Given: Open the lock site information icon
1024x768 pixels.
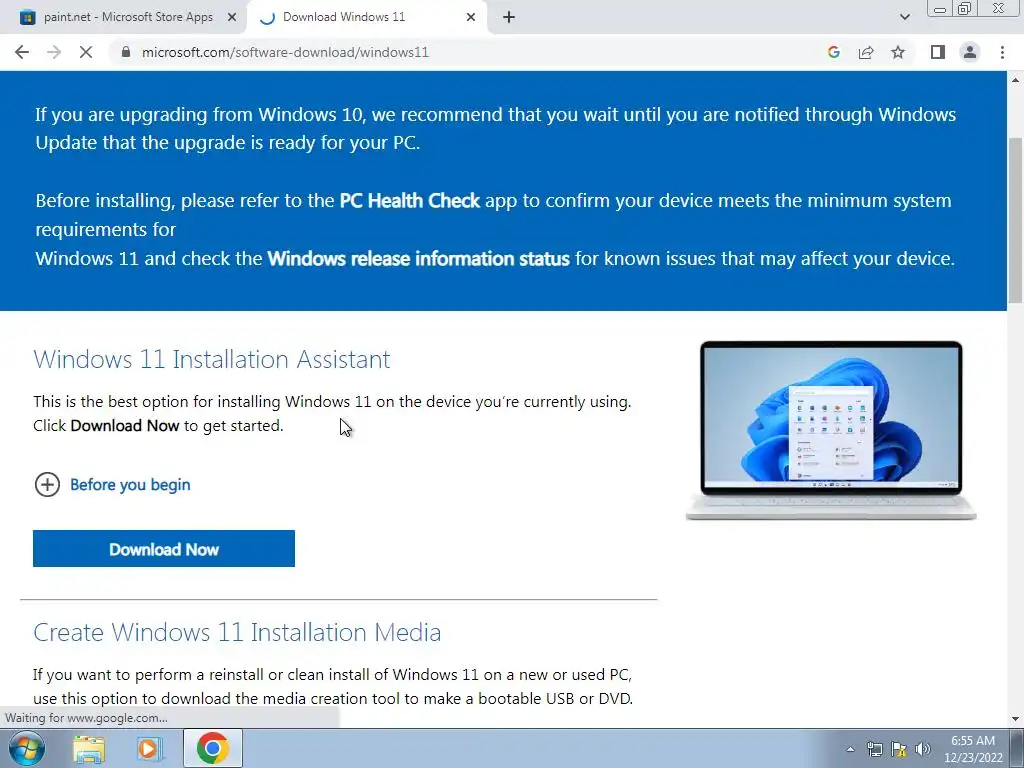Looking at the screenshot, I should [x=126, y=52].
